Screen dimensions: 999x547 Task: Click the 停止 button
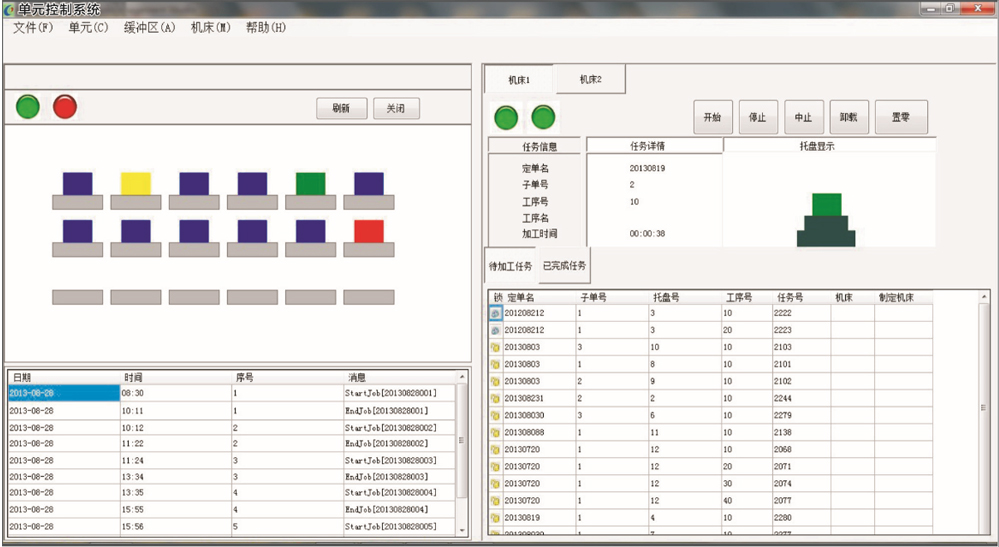[757, 117]
